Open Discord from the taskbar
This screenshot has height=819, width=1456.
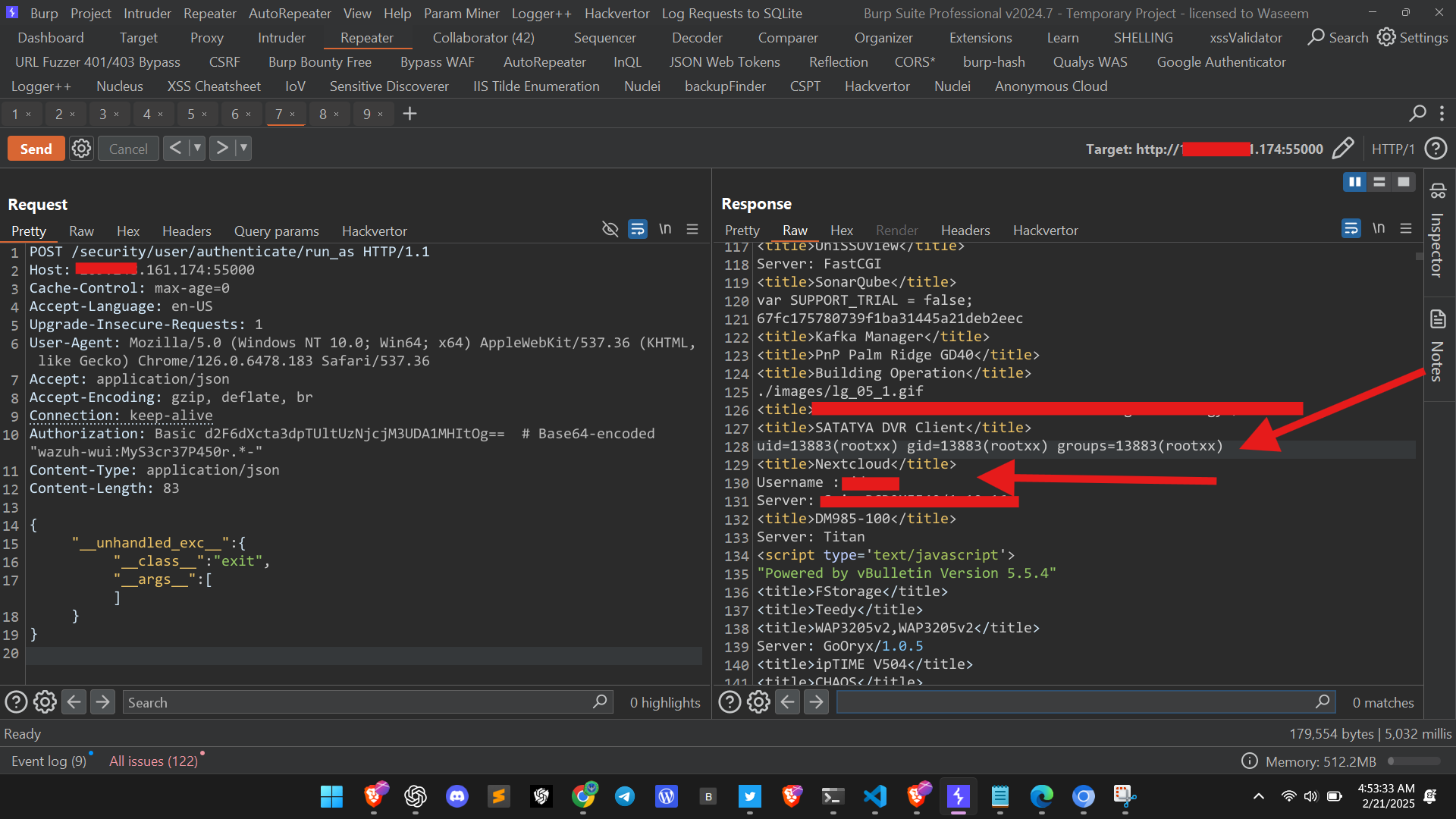457,796
